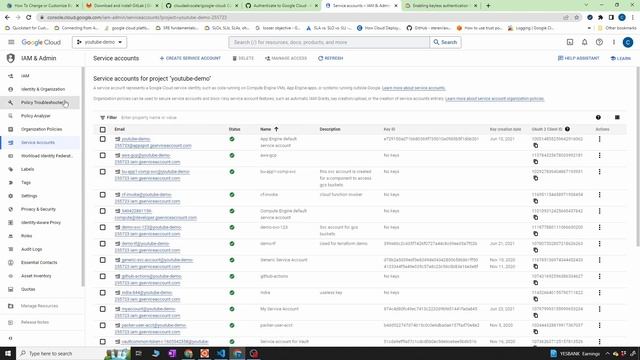Open the browser extensions puzzle icon
The height and width of the screenshot is (360, 640).
coord(600,18)
